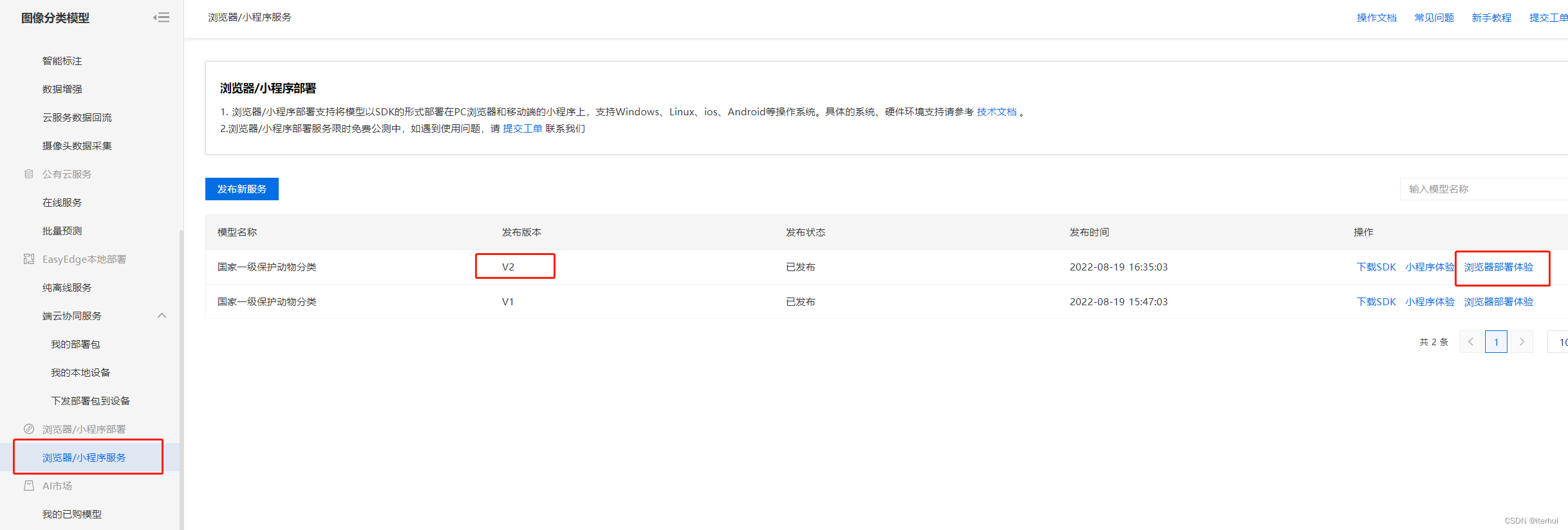This screenshot has width=1568, height=530.
Task: Open 智能标注 in the sidebar
Action: (62, 61)
